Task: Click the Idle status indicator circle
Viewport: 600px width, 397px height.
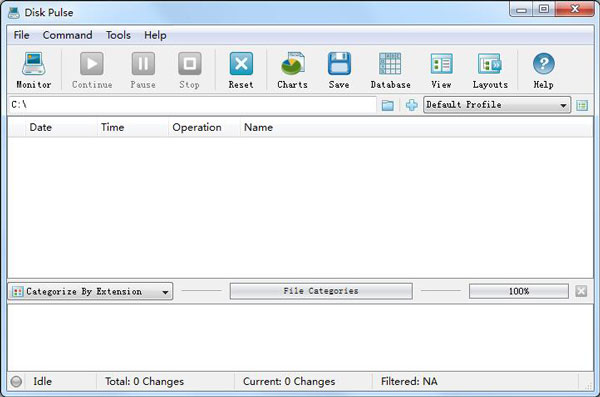Action: coord(16,381)
